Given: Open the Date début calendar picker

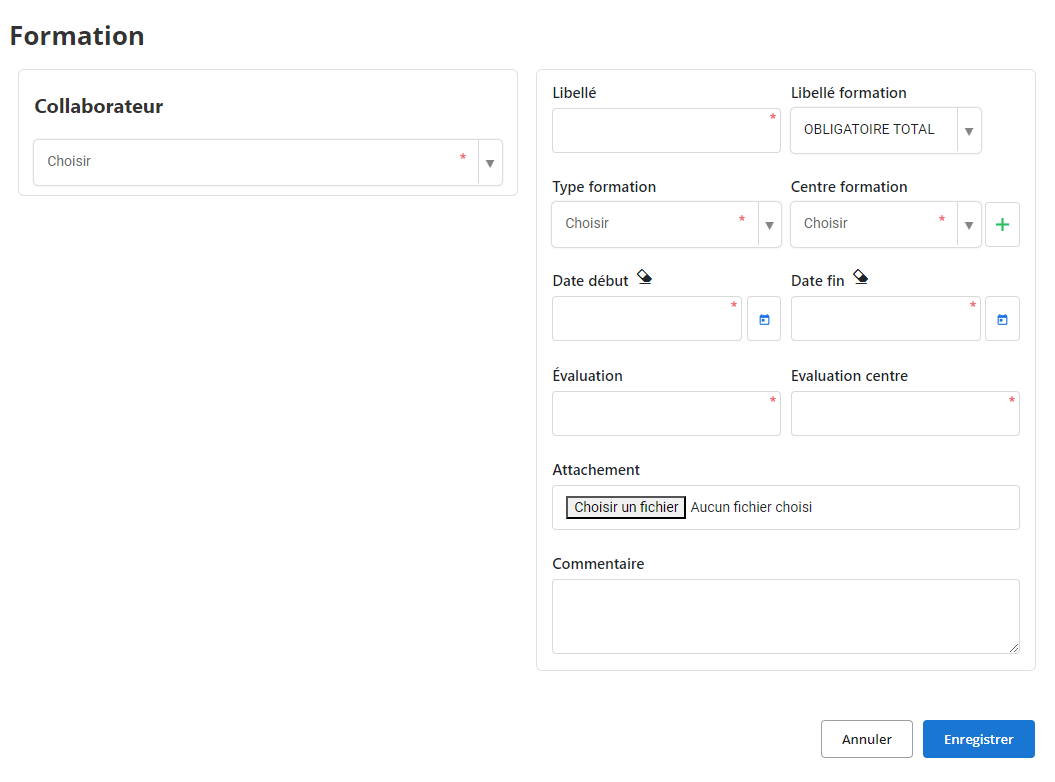Looking at the screenshot, I should tap(764, 319).
